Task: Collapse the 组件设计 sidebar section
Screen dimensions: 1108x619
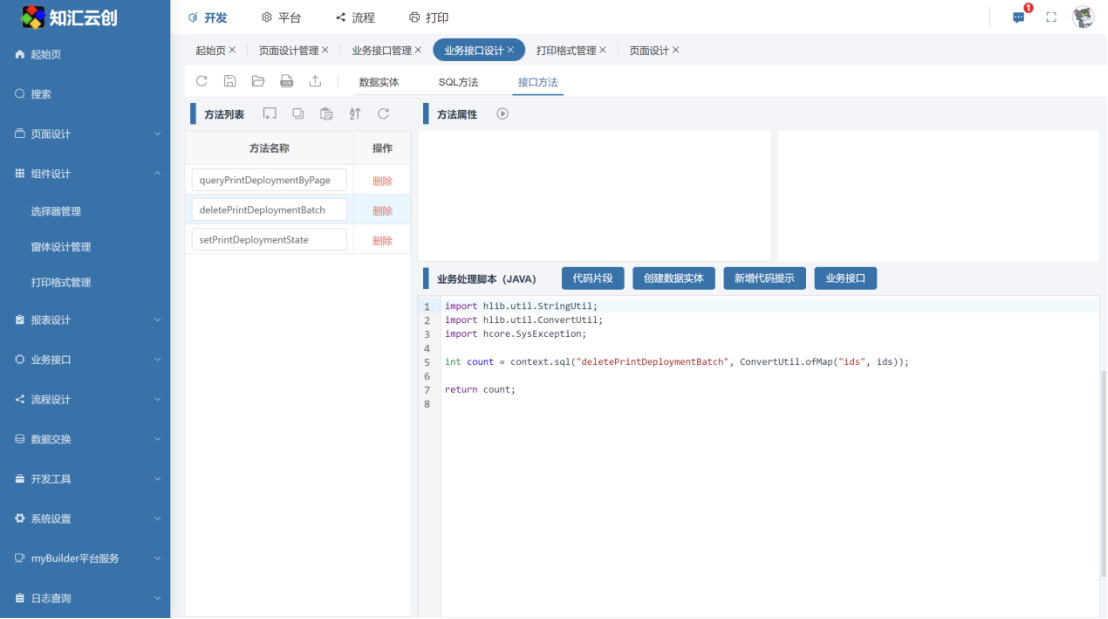Action: pyautogui.click(x=85, y=173)
